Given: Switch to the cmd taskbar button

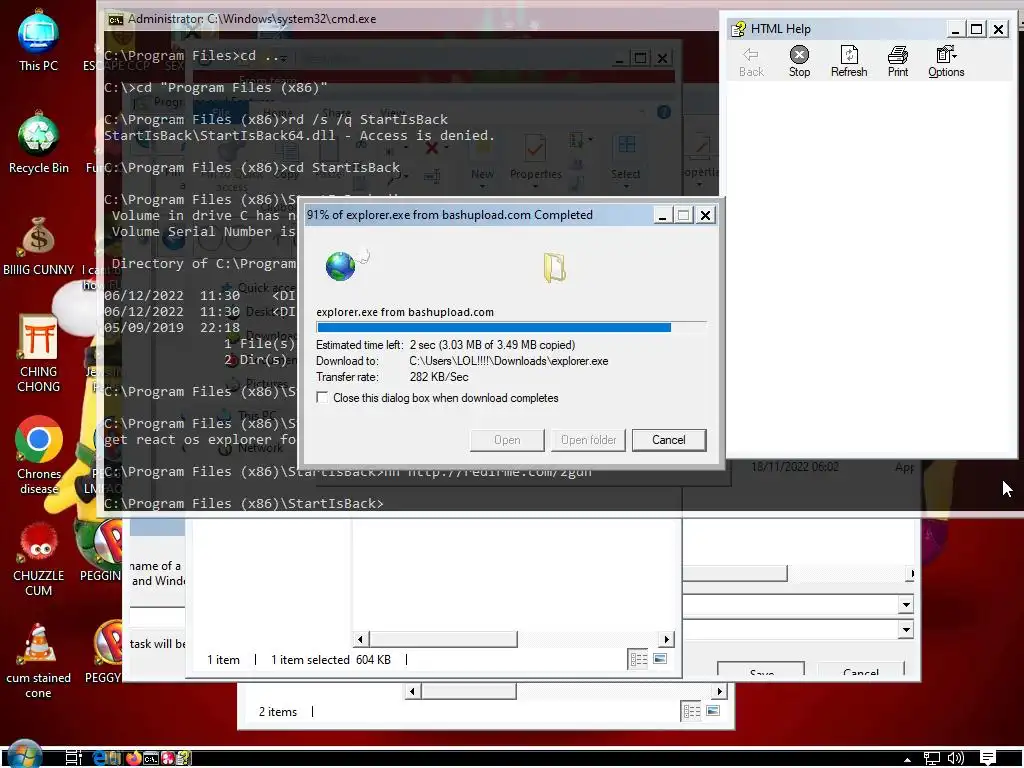Looking at the screenshot, I should (151, 758).
